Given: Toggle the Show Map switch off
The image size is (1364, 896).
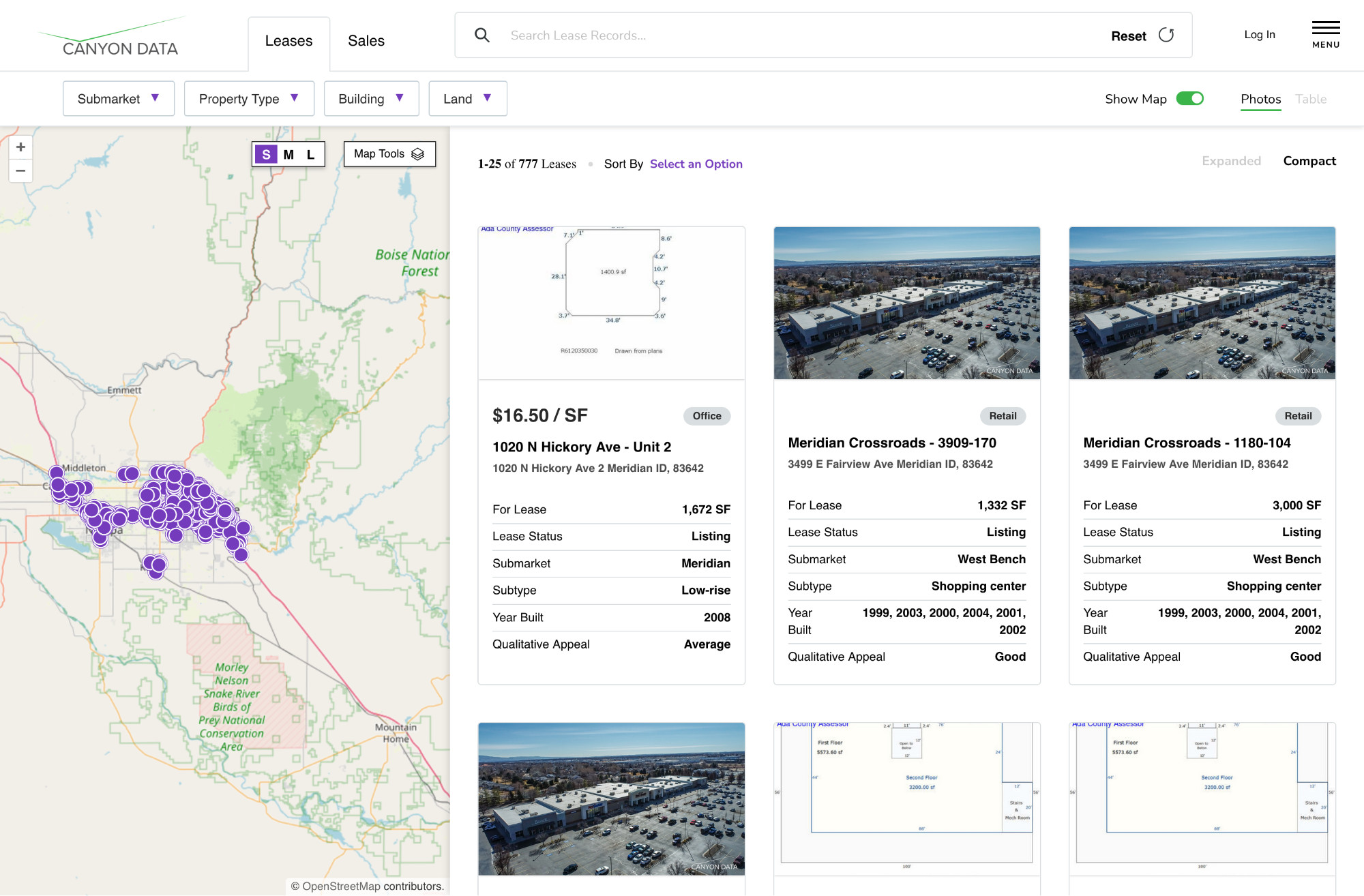Looking at the screenshot, I should pos(1190,99).
